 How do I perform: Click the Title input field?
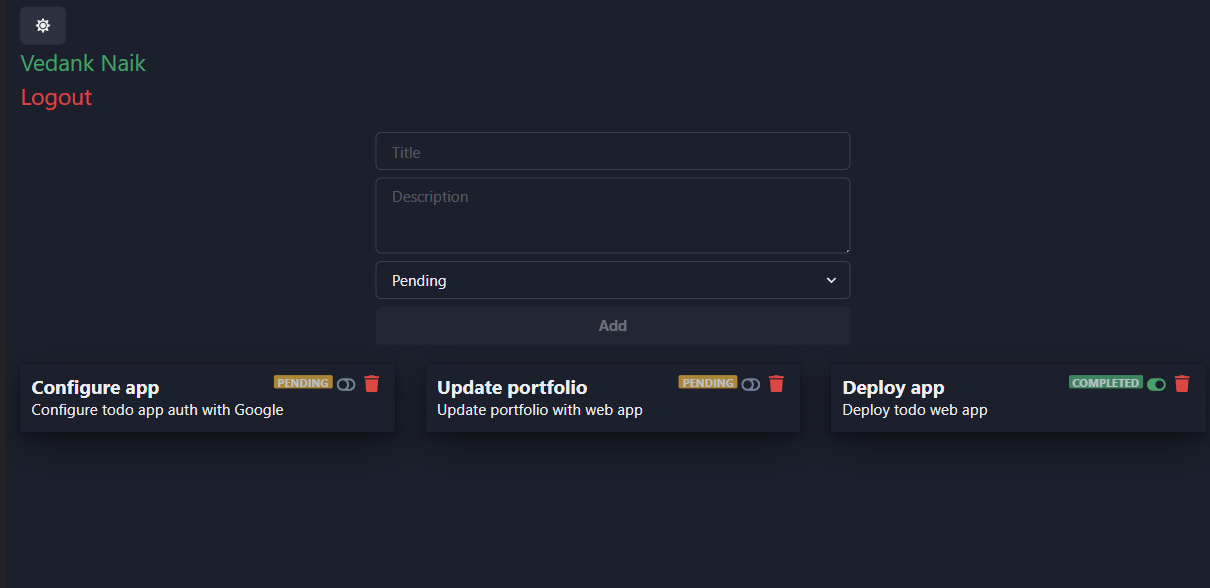pyautogui.click(x=612, y=151)
